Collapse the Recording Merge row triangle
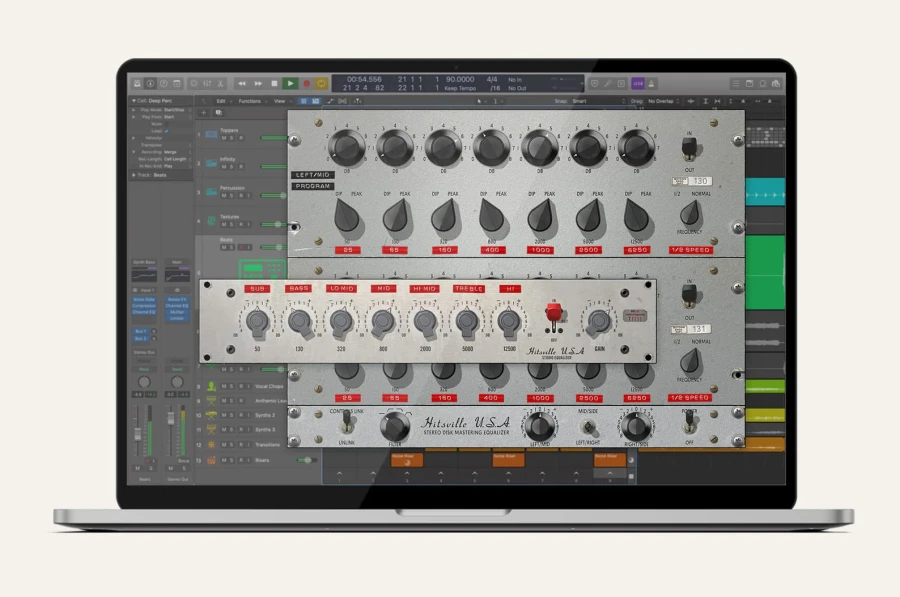This screenshot has width=900, height=597. tap(134, 152)
